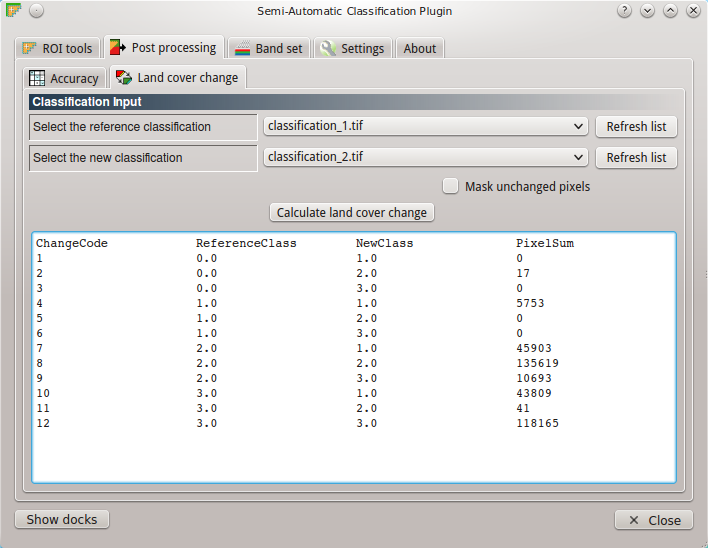Click the X icon on Close button
Image resolution: width=708 pixels, height=548 pixels.
pyautogui.click(x=633, y=520)
